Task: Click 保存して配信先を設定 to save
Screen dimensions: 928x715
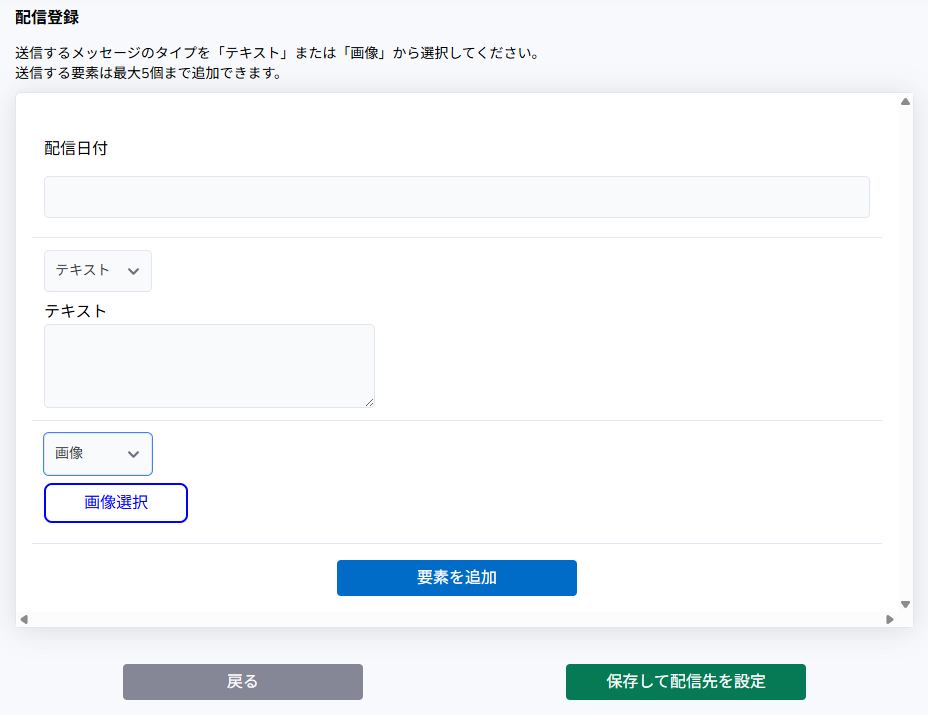Action: click(x=685, y=682)
